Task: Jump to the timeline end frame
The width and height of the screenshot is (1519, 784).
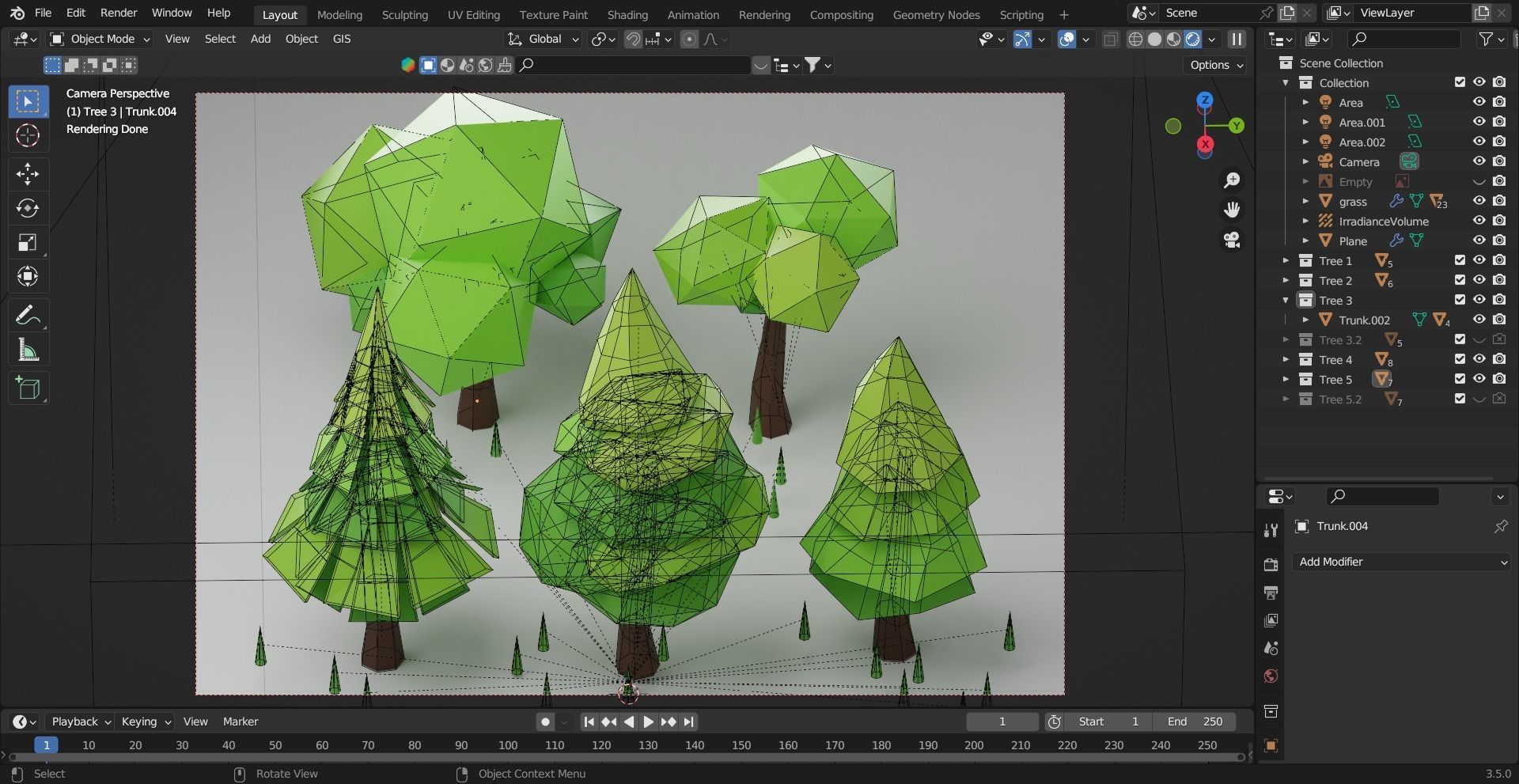Action: tap(688, 722)
